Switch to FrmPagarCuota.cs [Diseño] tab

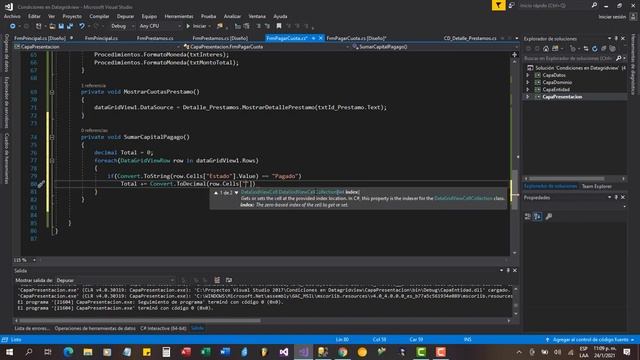(x=356, y=38)
